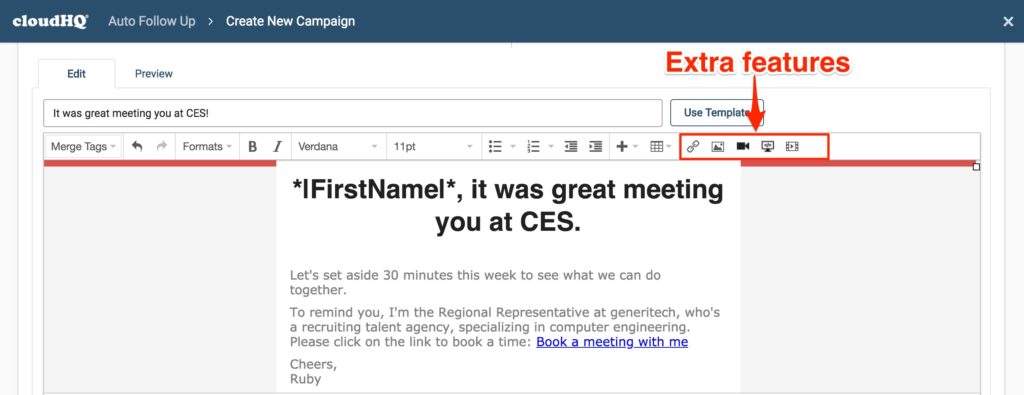Click the cloudHQ logo
The width and height of the screenshot is (1024, 395).
coord(50,21)
